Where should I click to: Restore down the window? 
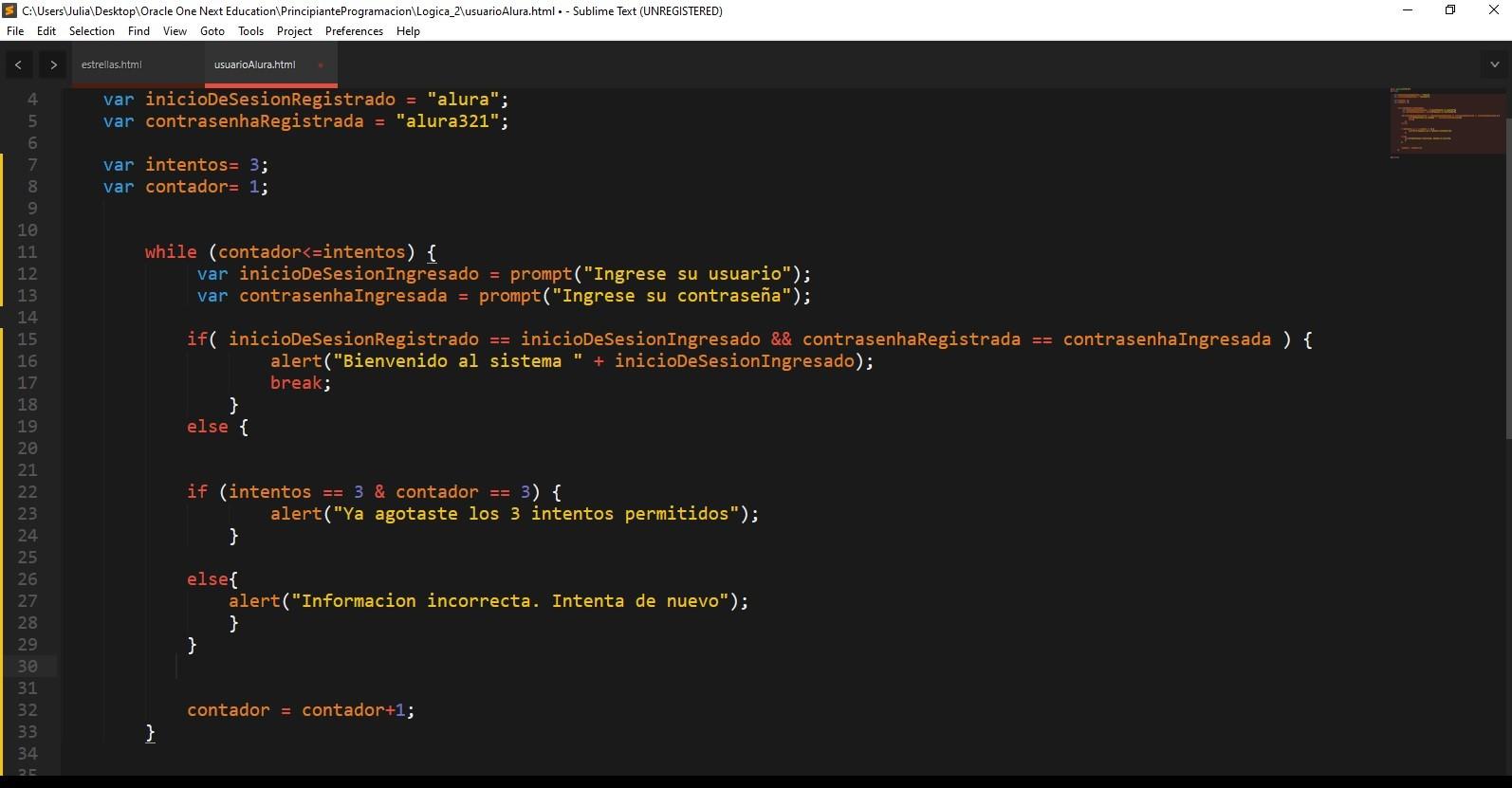1449,10
